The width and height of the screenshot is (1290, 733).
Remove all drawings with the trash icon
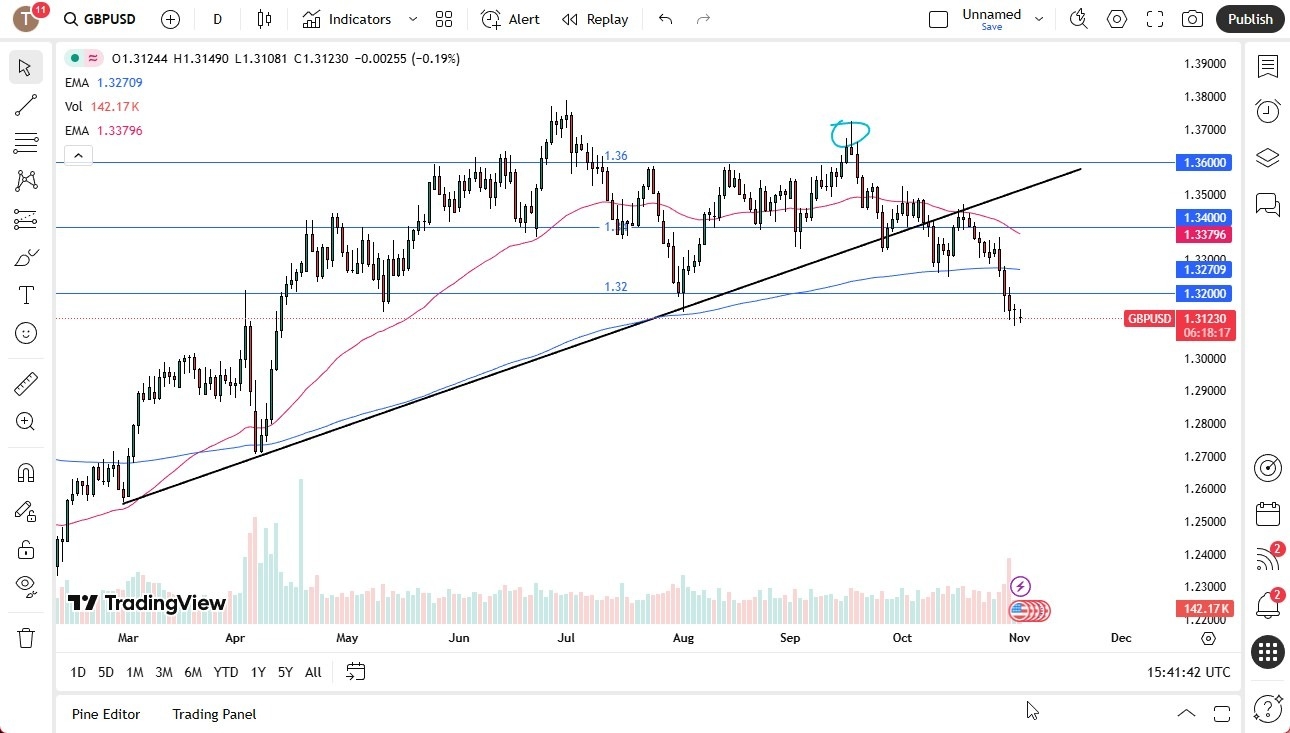tap(26, 637)
